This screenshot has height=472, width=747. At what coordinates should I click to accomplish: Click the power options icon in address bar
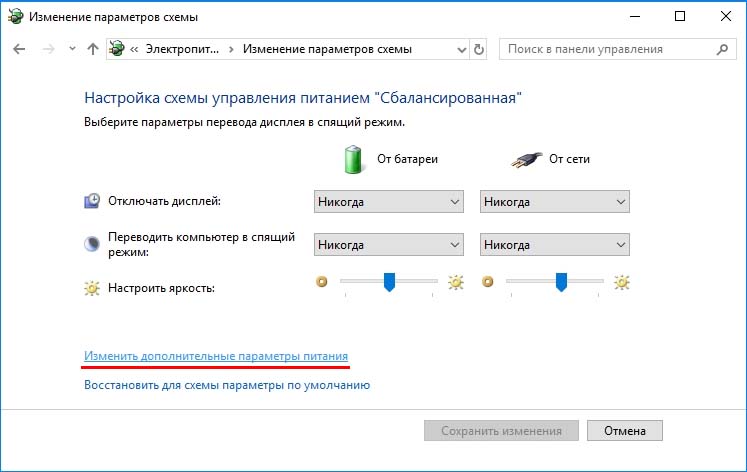pos(117,49)
